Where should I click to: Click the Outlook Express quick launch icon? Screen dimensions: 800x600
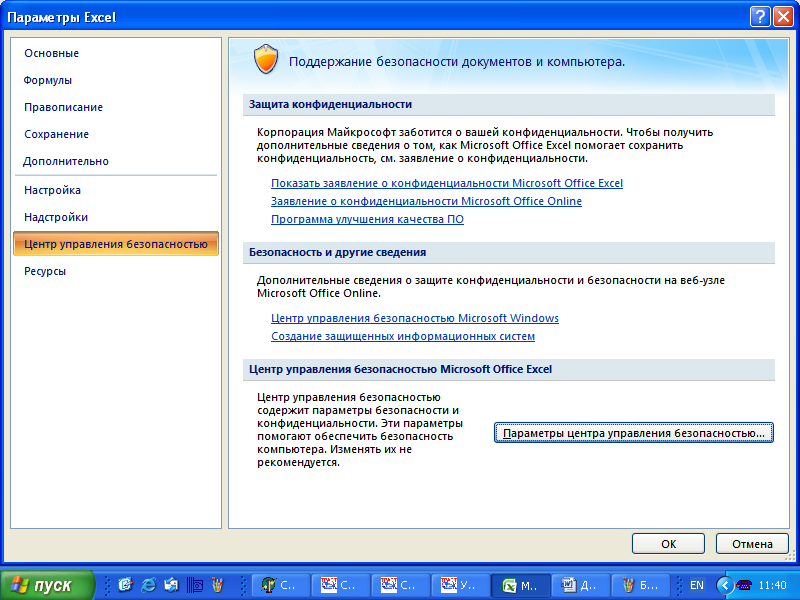171,585
